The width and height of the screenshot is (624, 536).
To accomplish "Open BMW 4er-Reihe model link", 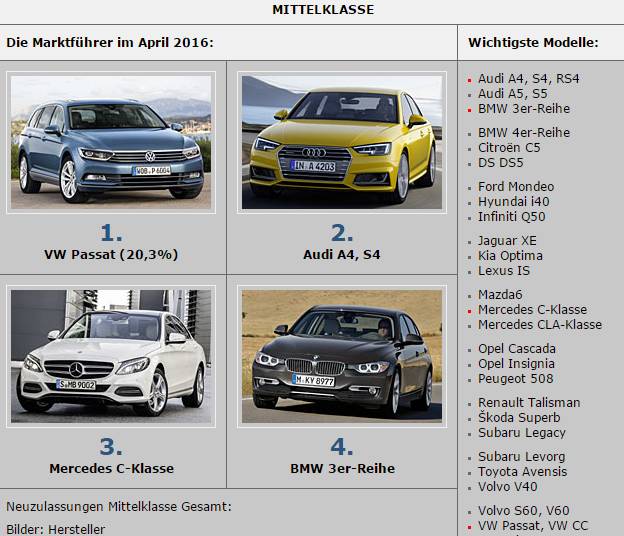I will click(524, 133).
